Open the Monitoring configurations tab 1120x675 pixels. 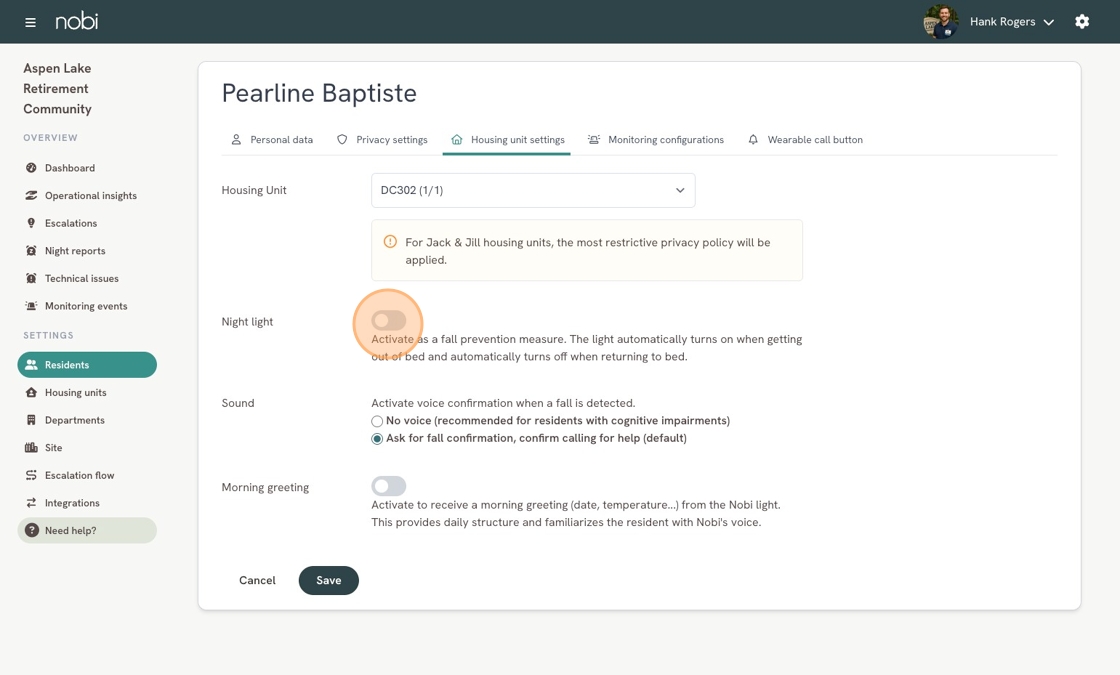click(656, 139)
